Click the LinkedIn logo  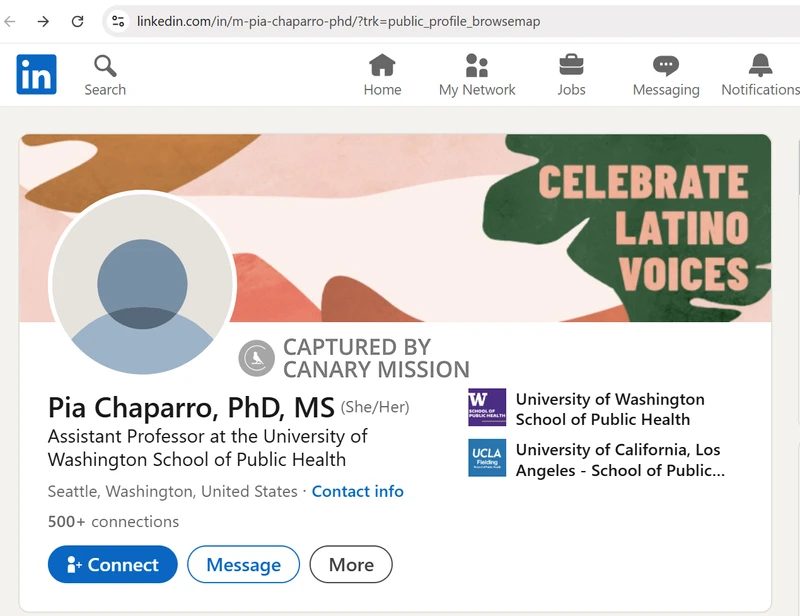pos(36,75)
